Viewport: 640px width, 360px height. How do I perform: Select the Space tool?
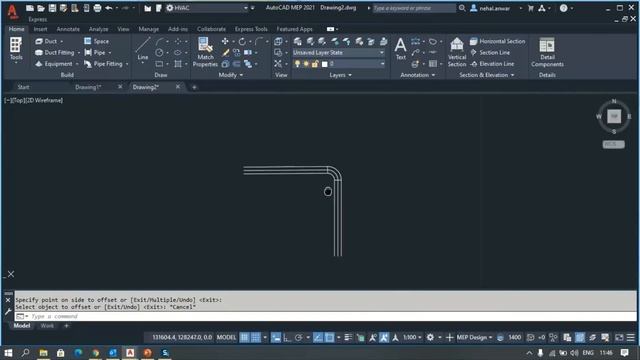pyautogui.click(x=96, y=41)
